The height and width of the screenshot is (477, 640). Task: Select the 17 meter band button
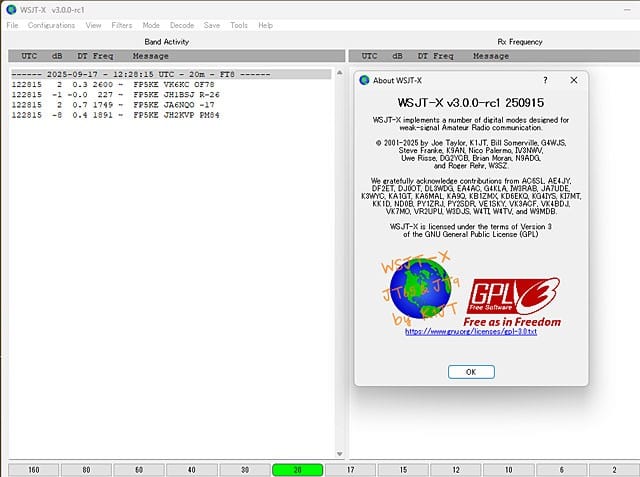tap(350, 469)
